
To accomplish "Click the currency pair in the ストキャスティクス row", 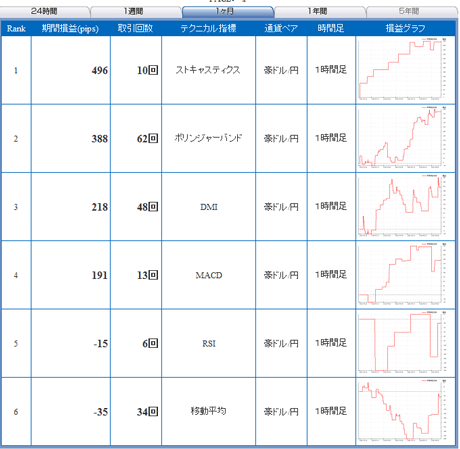I will click(281, 70).
